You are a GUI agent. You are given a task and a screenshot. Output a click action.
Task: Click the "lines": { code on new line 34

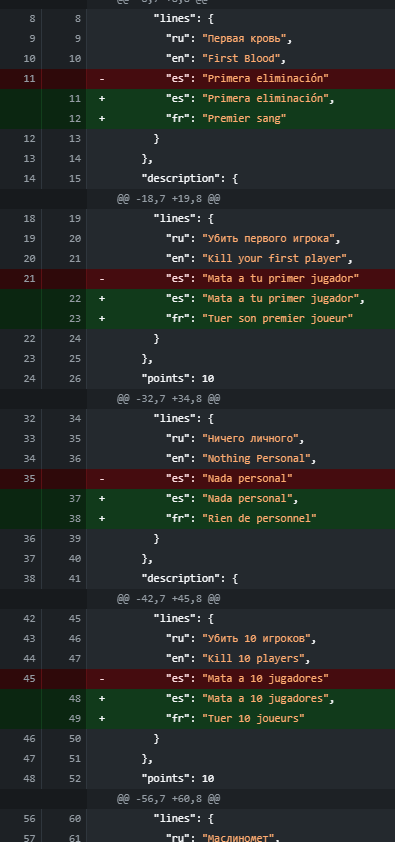(184, 419)
